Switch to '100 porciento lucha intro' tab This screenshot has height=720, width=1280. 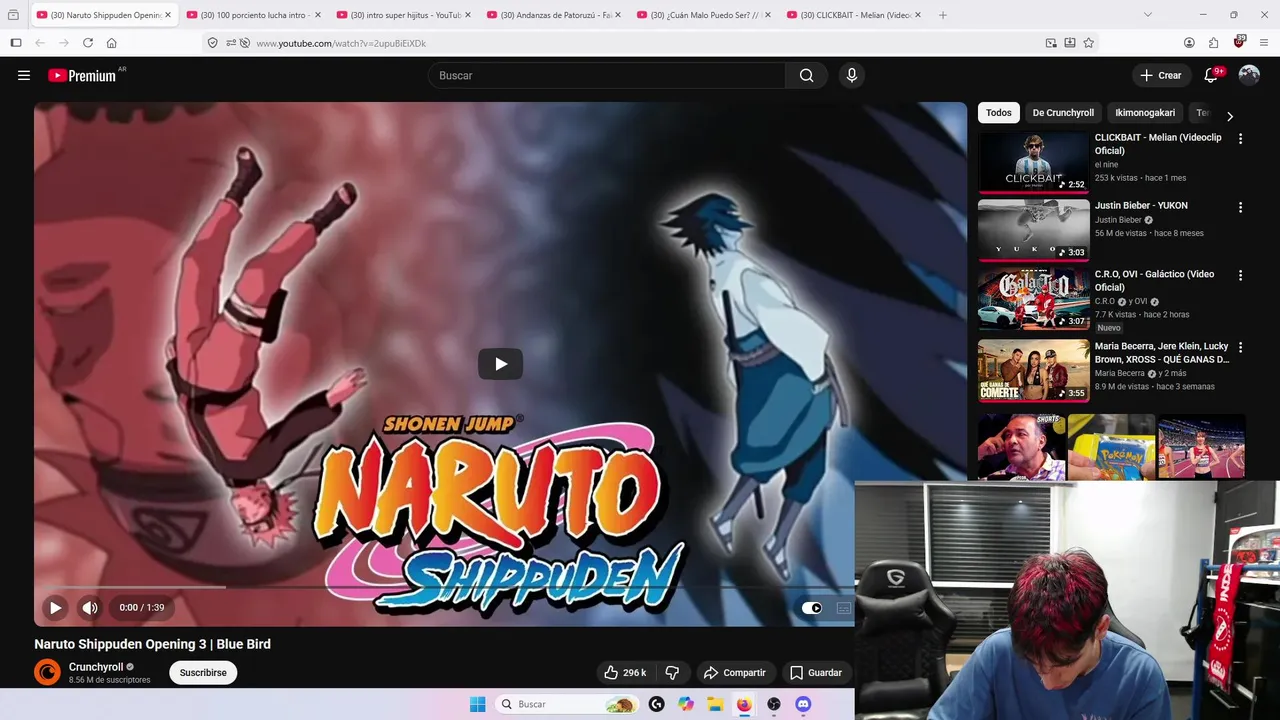pos(254,15)
